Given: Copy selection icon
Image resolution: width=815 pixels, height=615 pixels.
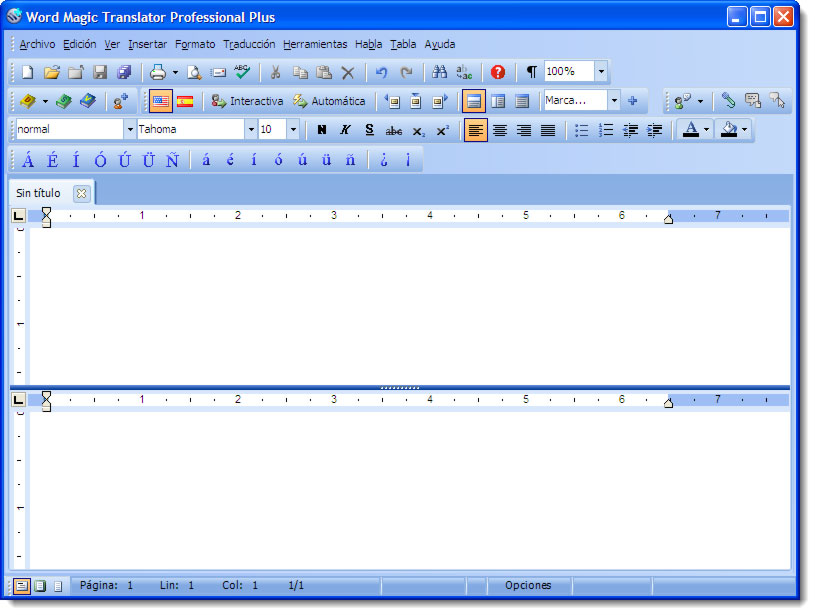Looking at the screenshot, I should (300, 72).
